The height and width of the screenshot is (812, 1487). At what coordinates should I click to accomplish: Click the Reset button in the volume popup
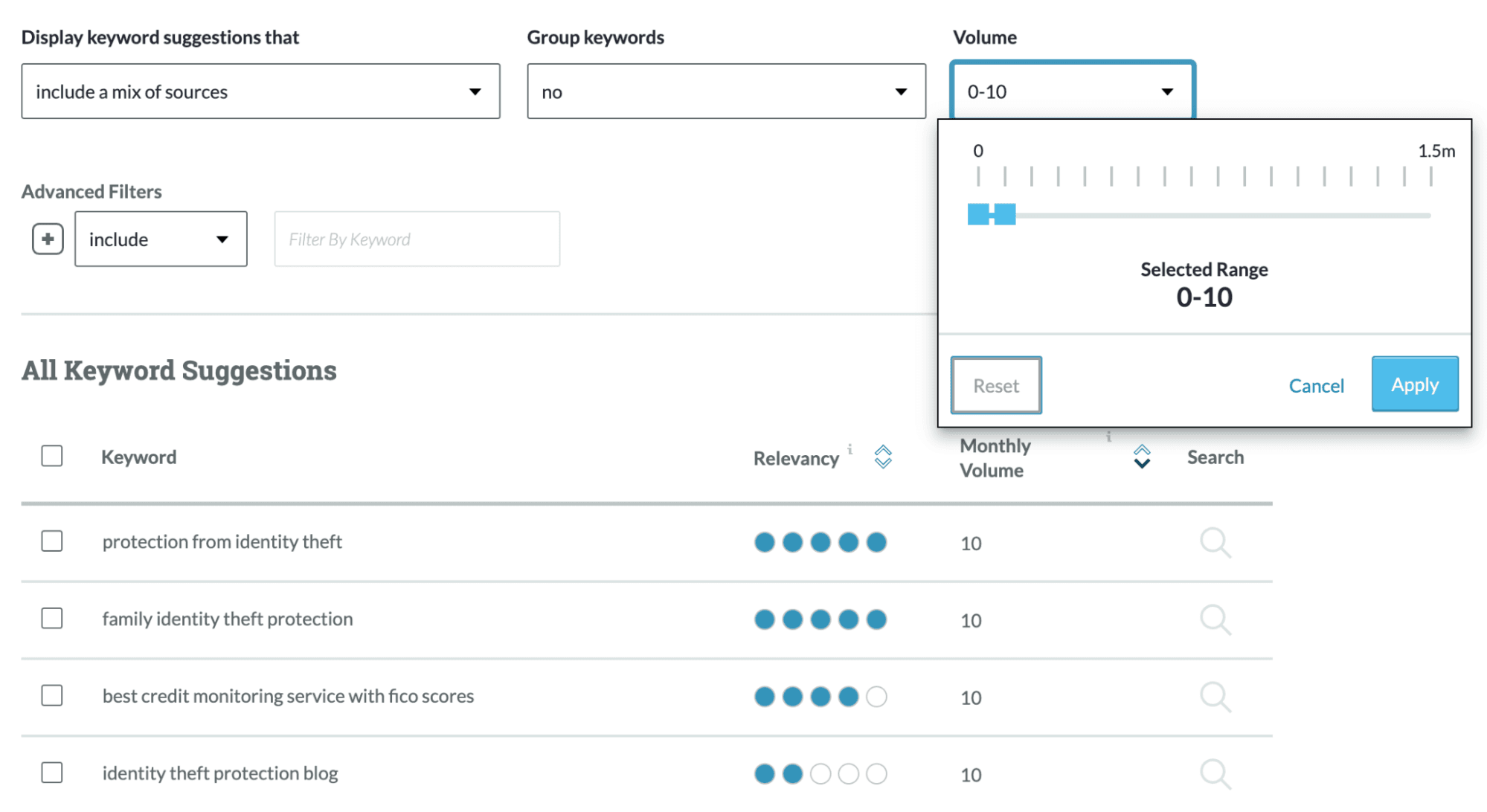[x=995, y=385]
